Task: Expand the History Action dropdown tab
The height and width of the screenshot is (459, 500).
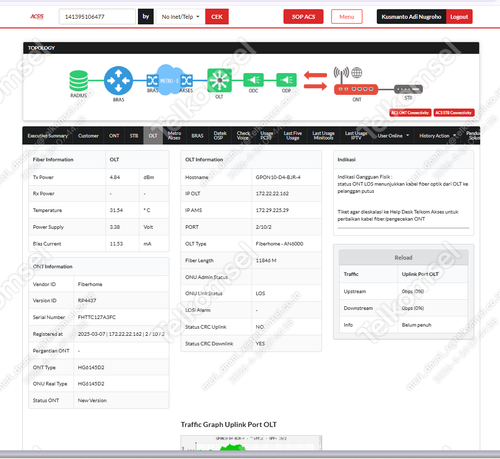Action: point(437,136)
